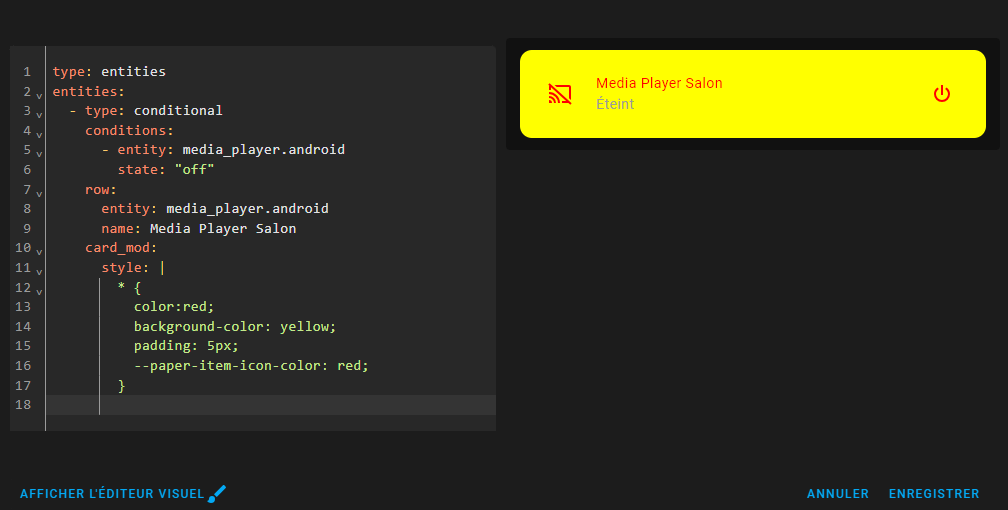Screen dimensions: 1008x510
Task: Click the "off" state value on line 6
Action: (194, 170)
